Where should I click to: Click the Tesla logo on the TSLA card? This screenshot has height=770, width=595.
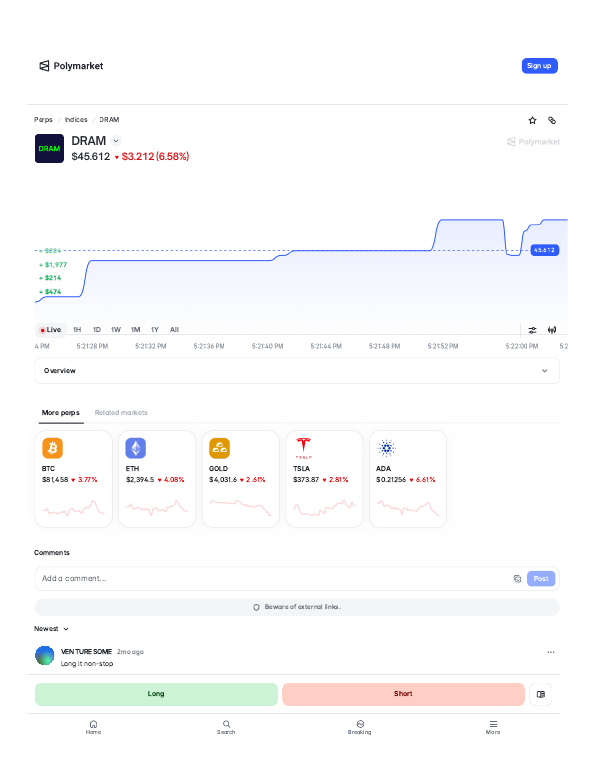(303, 448)
